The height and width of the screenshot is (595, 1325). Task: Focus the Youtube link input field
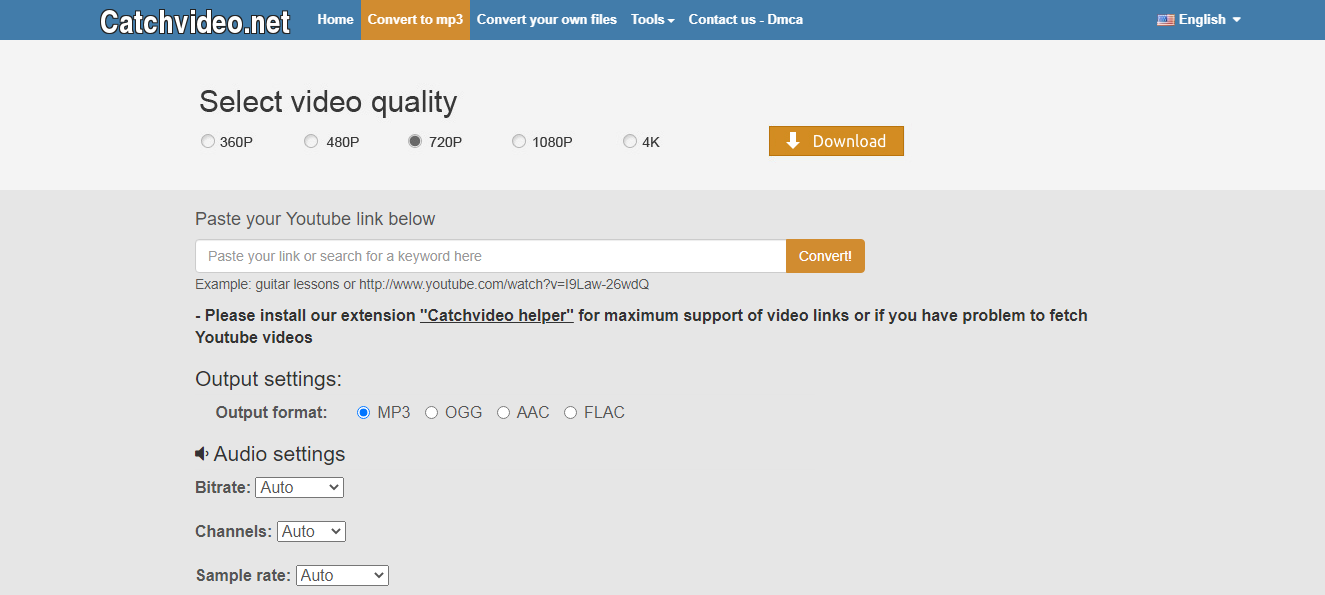pos(491,256)
